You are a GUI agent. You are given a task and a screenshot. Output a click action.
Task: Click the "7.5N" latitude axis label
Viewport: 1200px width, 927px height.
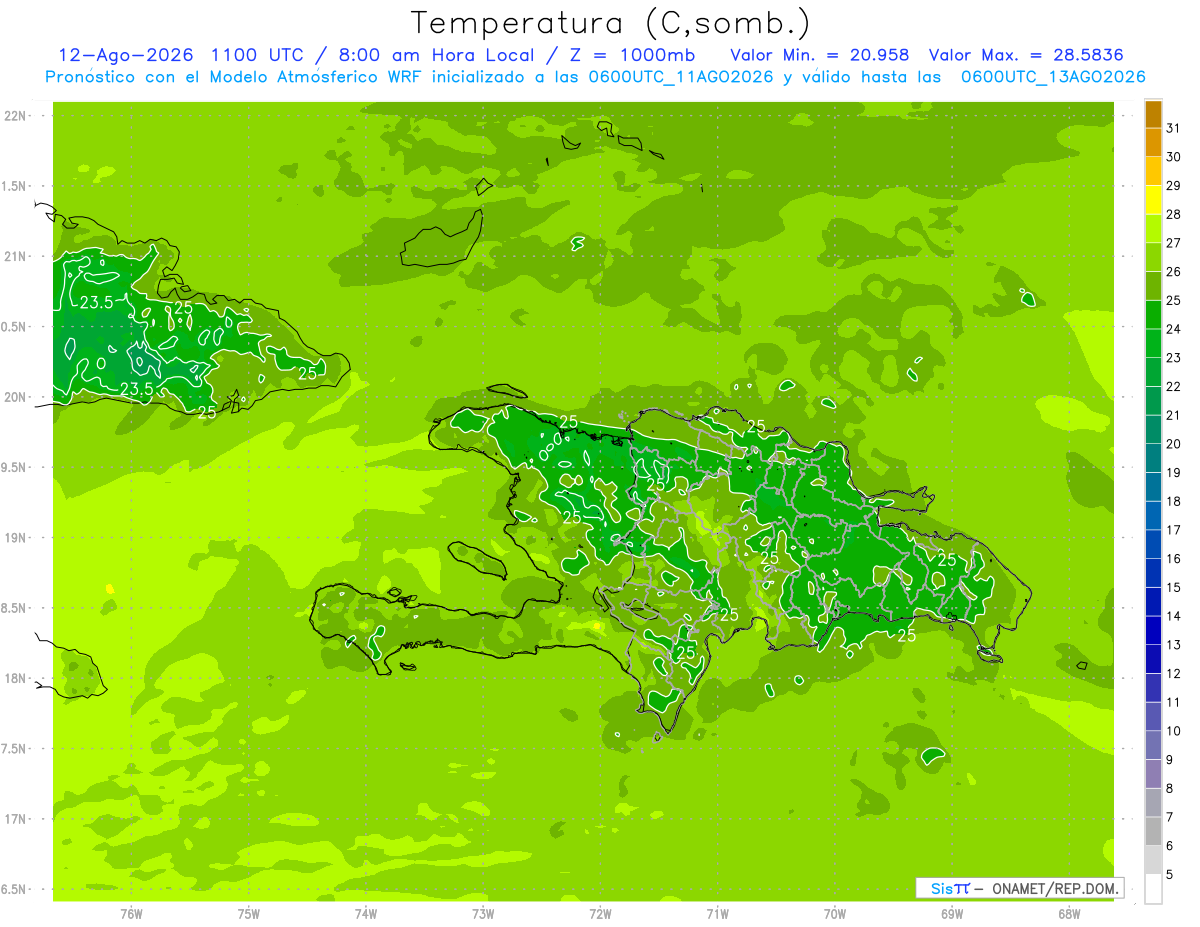click(x=14, y=749)
